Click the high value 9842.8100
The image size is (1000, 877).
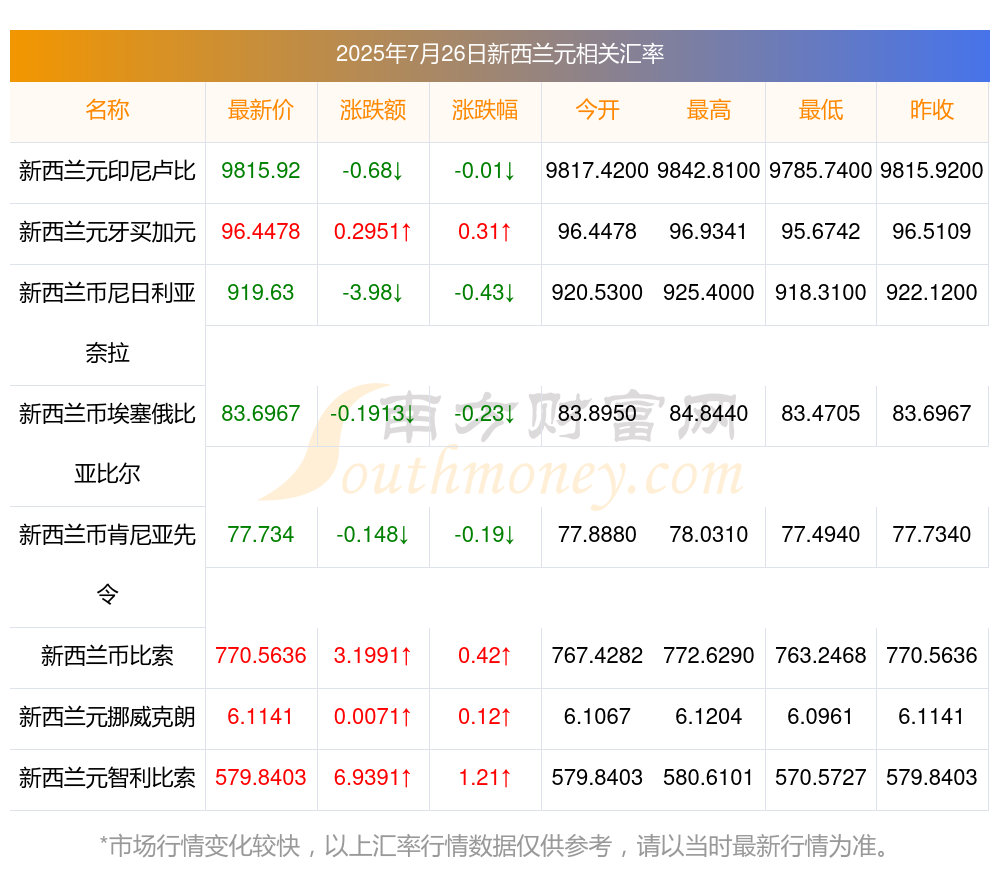pos(709,170)
